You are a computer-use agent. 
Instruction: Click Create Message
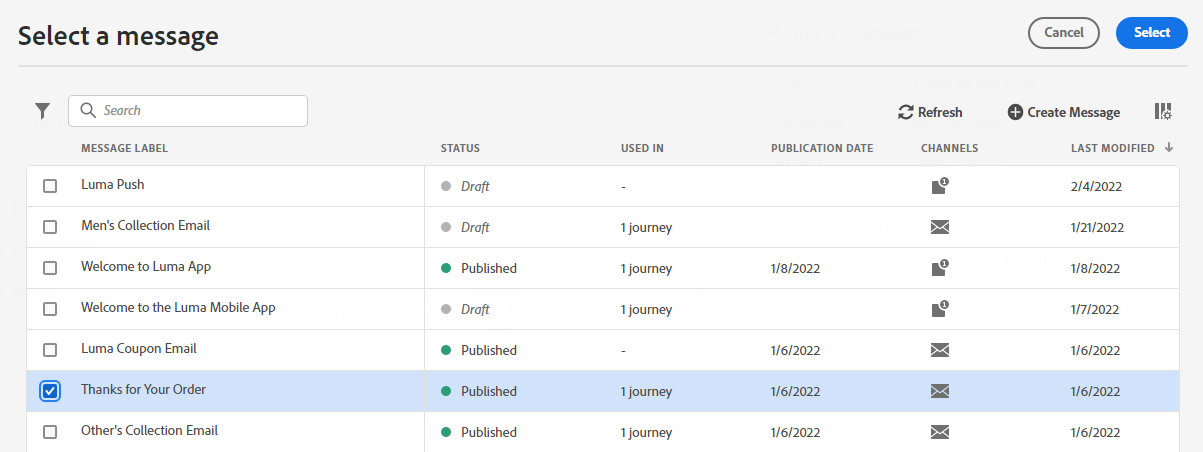(1064, 112)
